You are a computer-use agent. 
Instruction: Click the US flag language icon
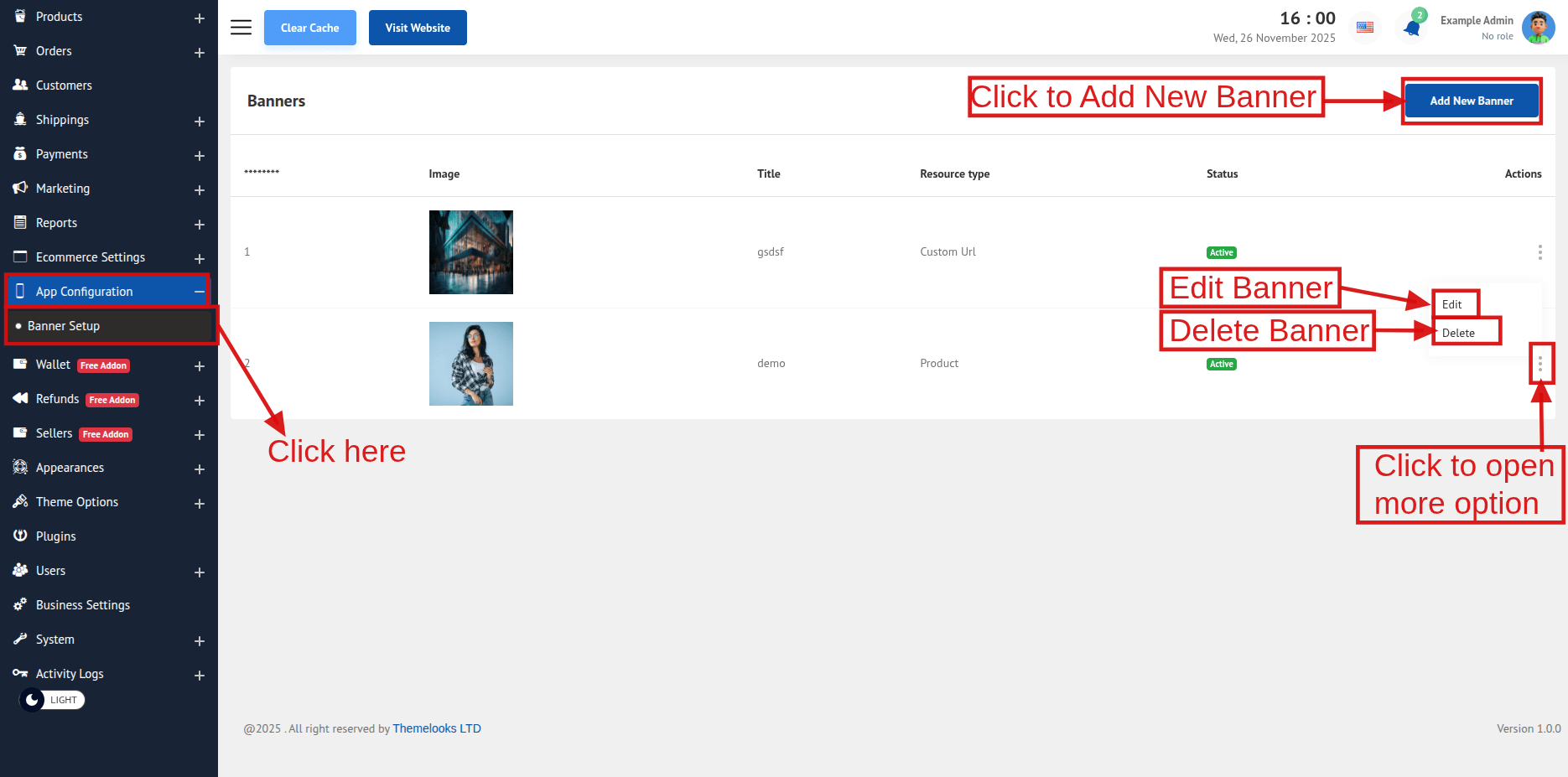pyautogui.click(x=1365, y=28)
